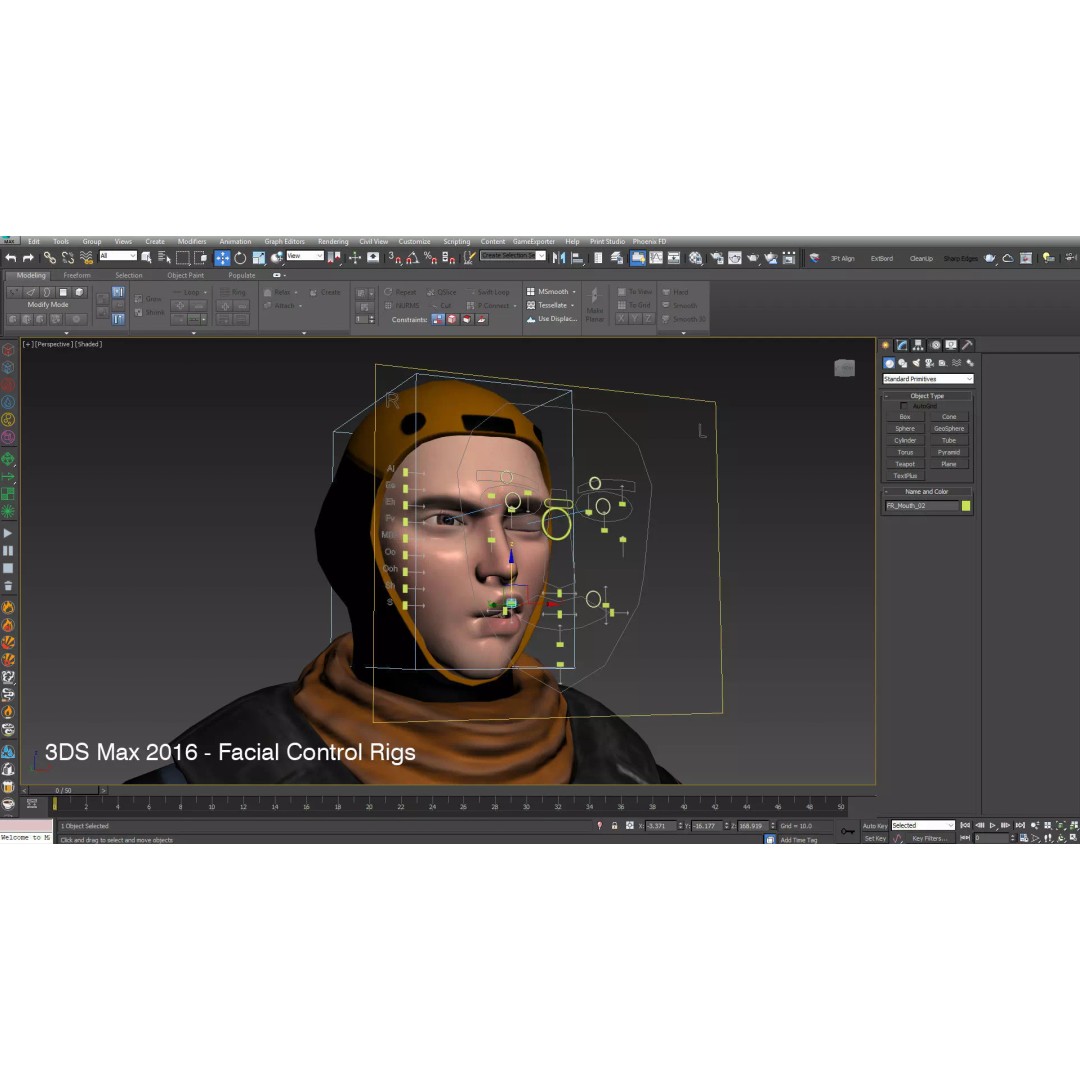The width and height of the screenshot is (1080, 1080).
Task: Click the time slider showing 0 / 50
Action: click(63, 790)
